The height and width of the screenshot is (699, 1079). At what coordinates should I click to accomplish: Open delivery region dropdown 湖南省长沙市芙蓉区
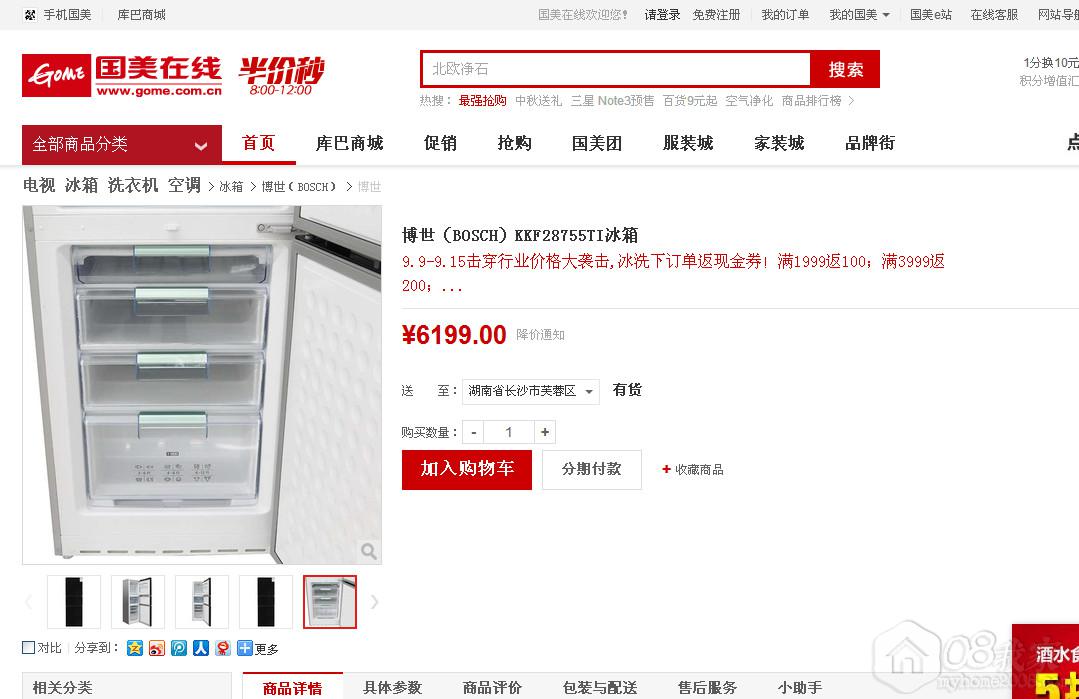pyautogui.click(x=531, y=391)
